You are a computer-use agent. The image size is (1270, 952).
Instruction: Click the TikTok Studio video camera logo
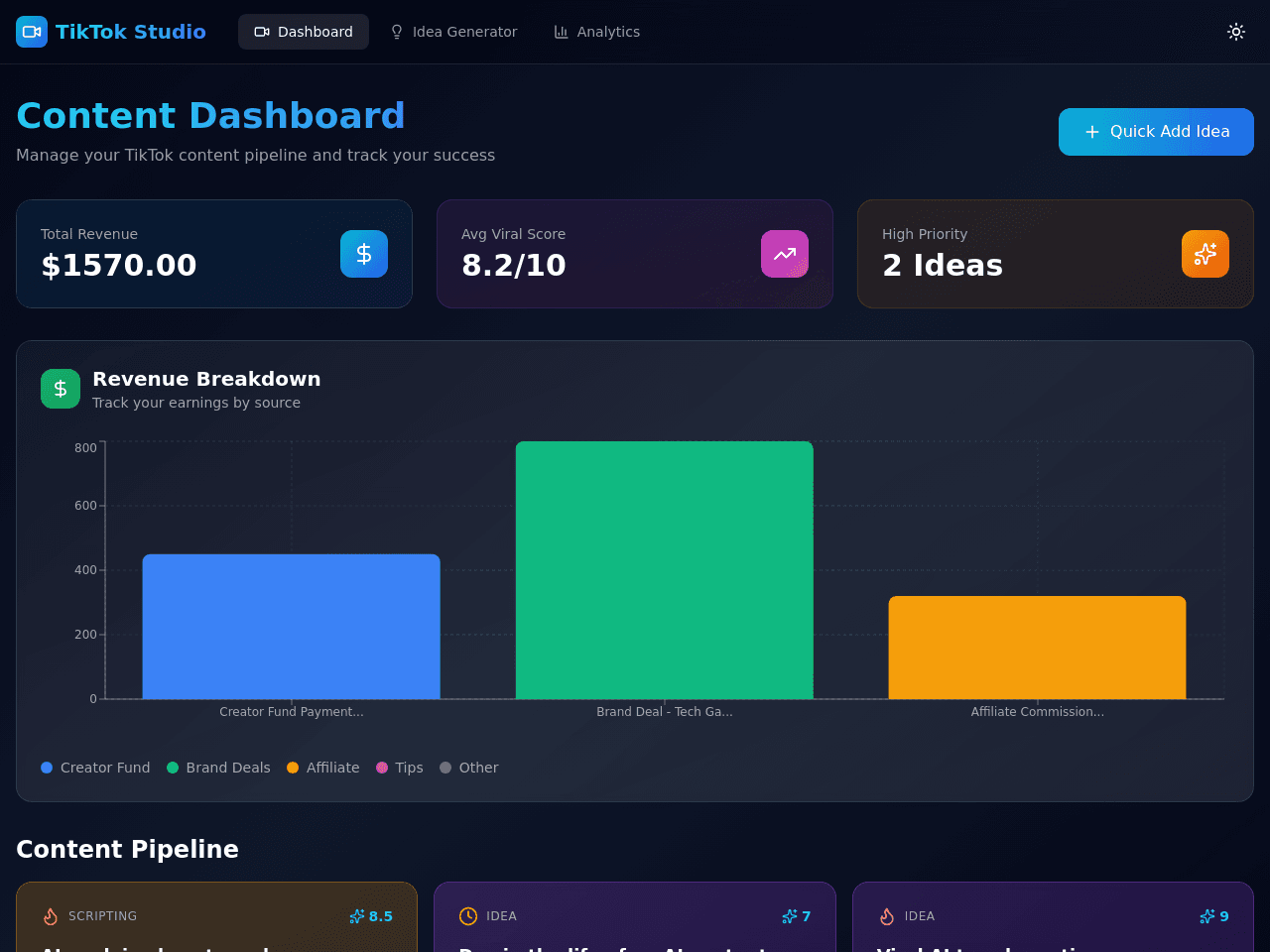pyautogui.click(x=32, y=32)
